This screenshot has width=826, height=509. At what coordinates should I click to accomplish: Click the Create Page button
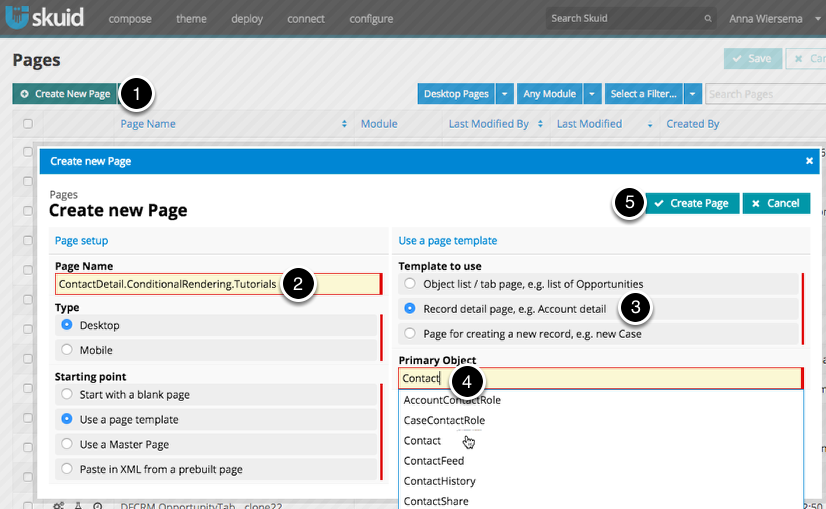pyautogui.click(x=692, y=203)
